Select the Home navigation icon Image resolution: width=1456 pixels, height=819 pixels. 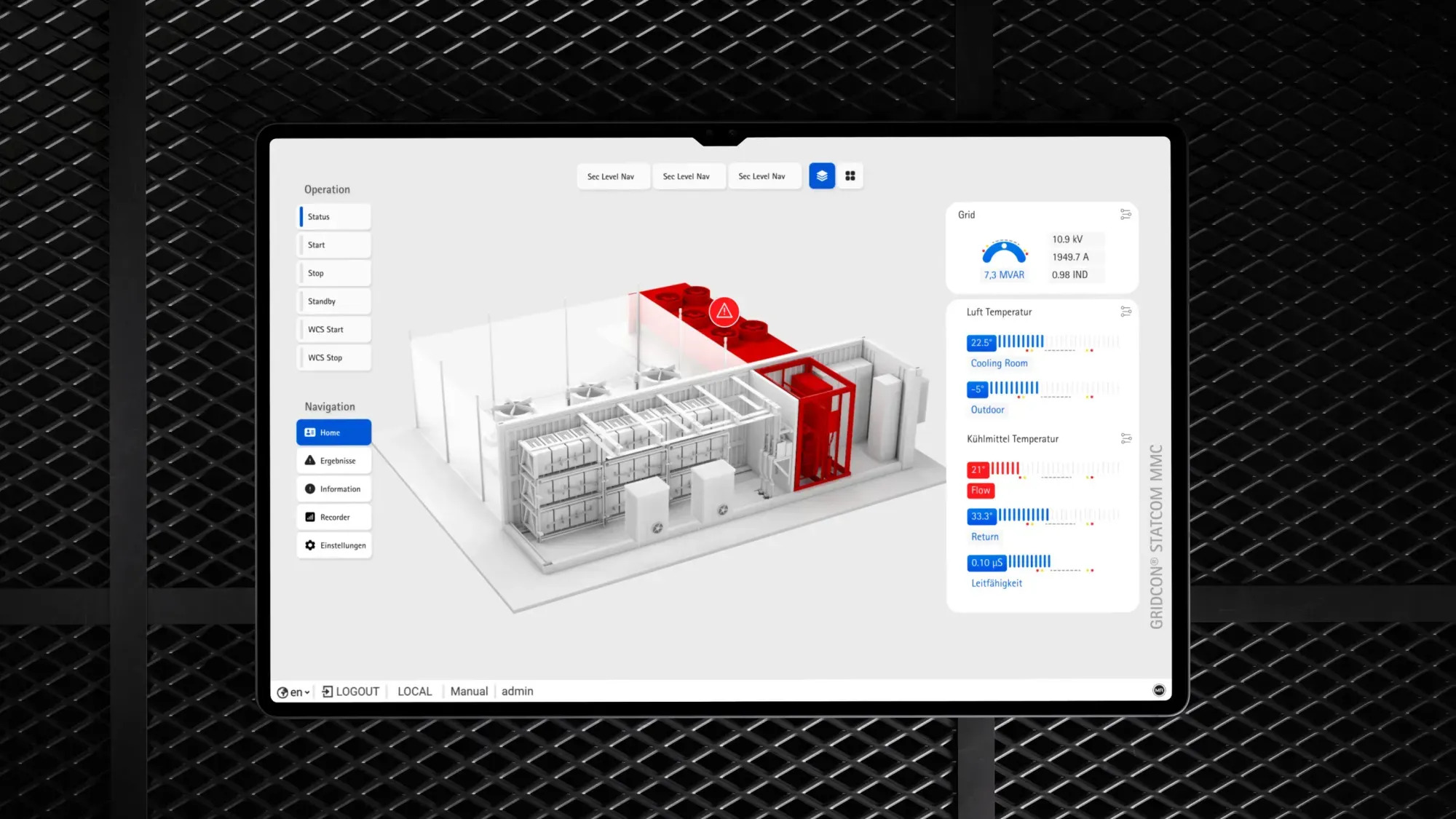(x=309, y=432)
